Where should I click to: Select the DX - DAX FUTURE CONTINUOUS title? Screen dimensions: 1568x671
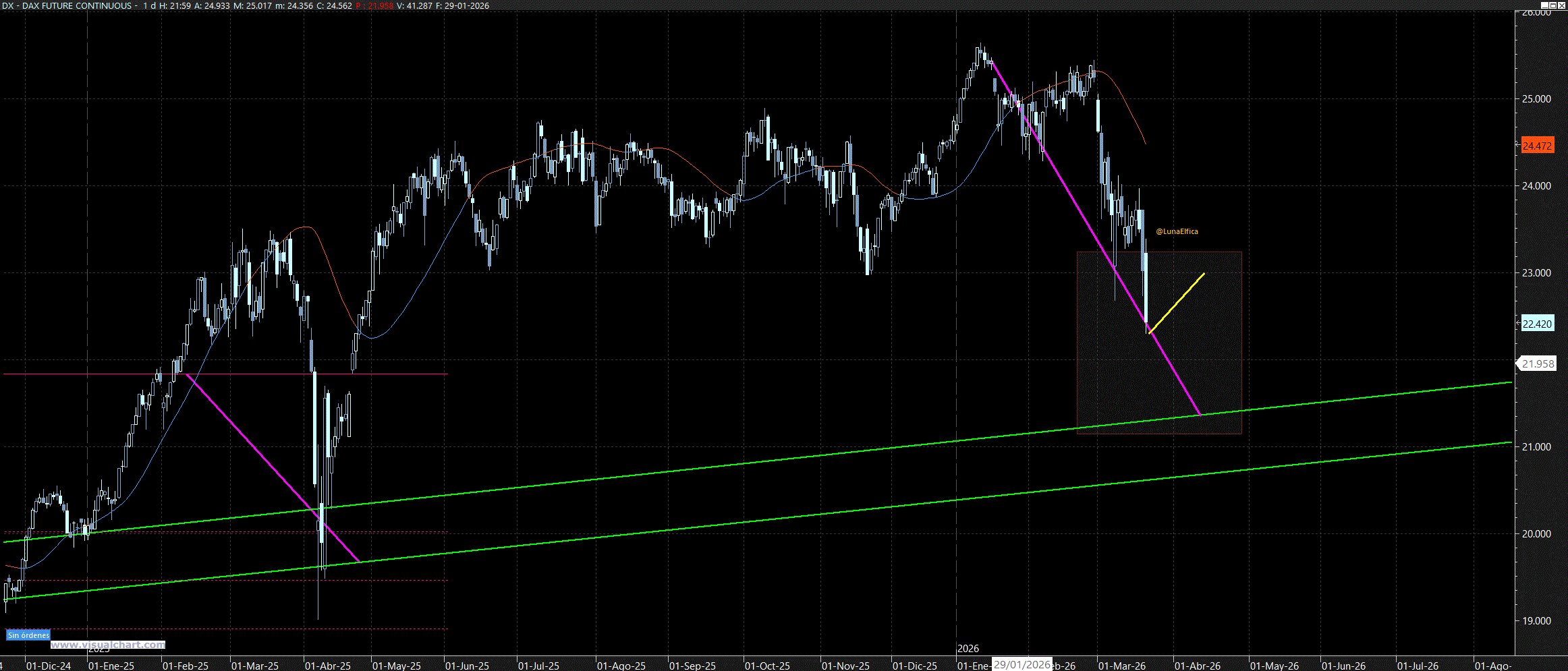click(x=67, y=6)
